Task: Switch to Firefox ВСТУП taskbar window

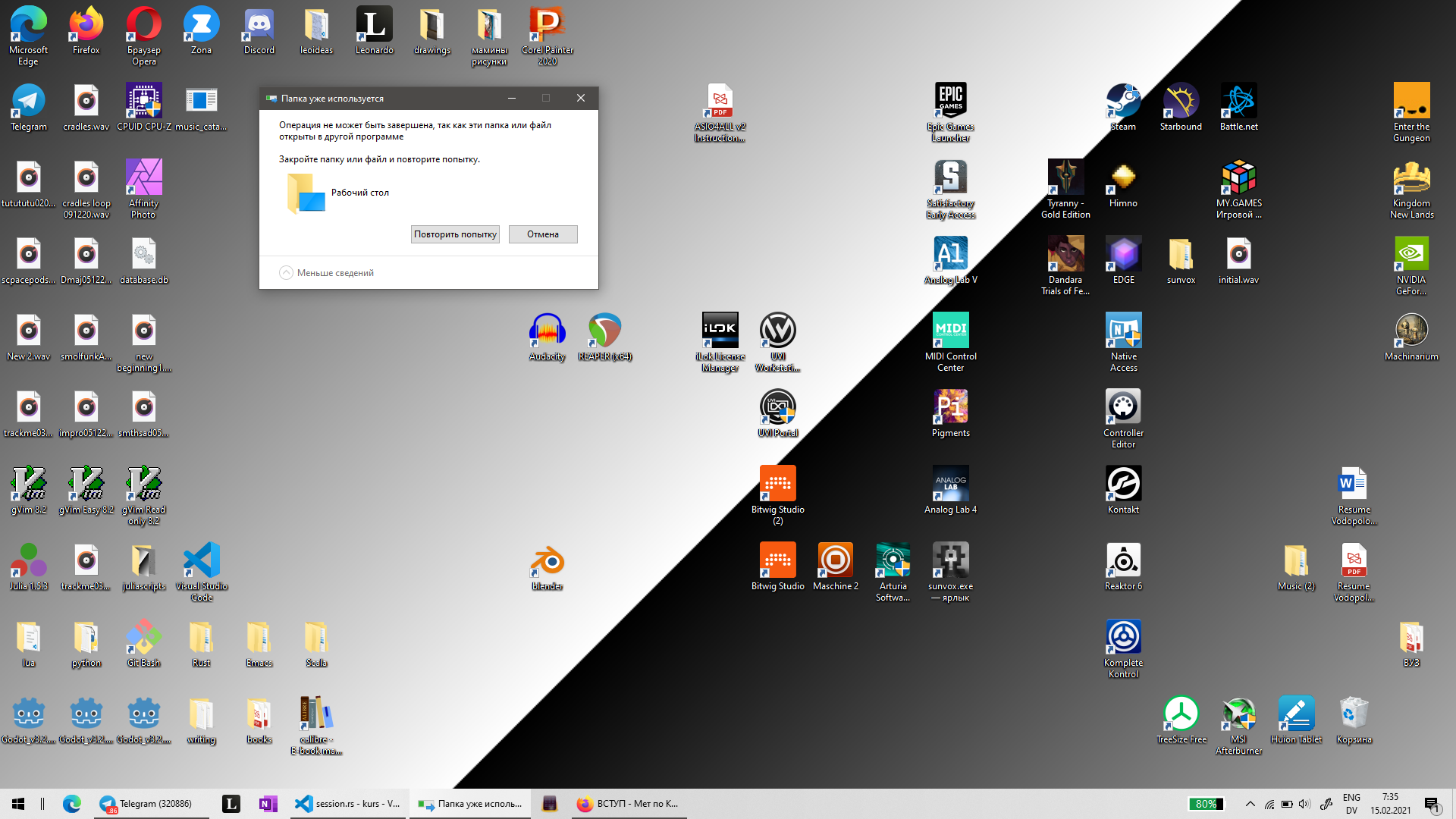Action: click(x=628, y=804)
